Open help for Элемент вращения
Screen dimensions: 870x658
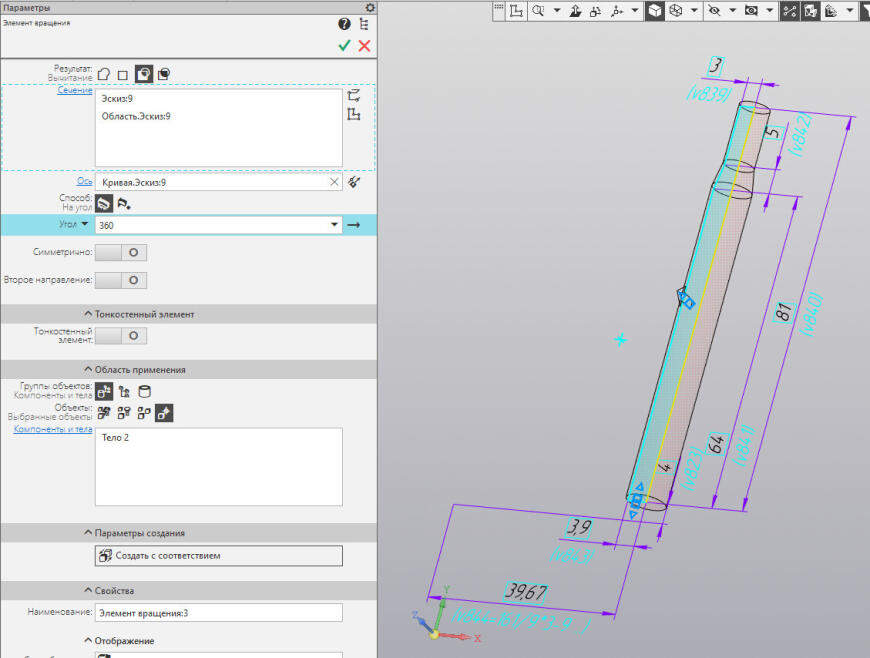pyautogui.click(x=344, y=24)
